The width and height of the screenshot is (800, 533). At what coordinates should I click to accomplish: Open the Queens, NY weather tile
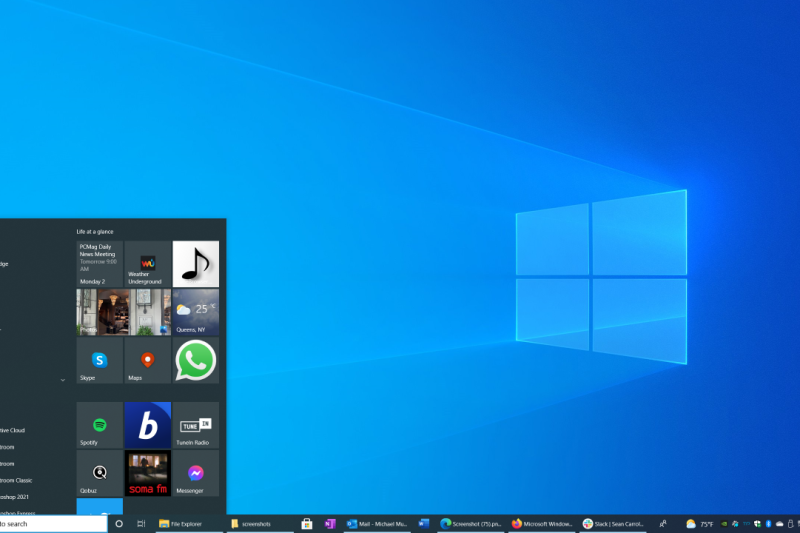pyautogui.click(x=196, y=312)
